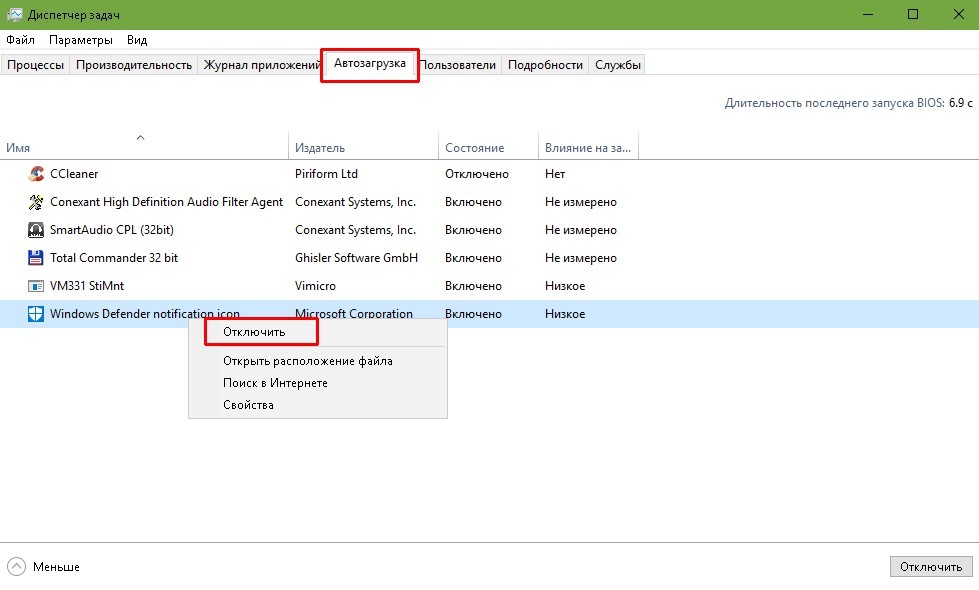
Task: Choose Свойства from the context menu
Action: pos(317,405)
